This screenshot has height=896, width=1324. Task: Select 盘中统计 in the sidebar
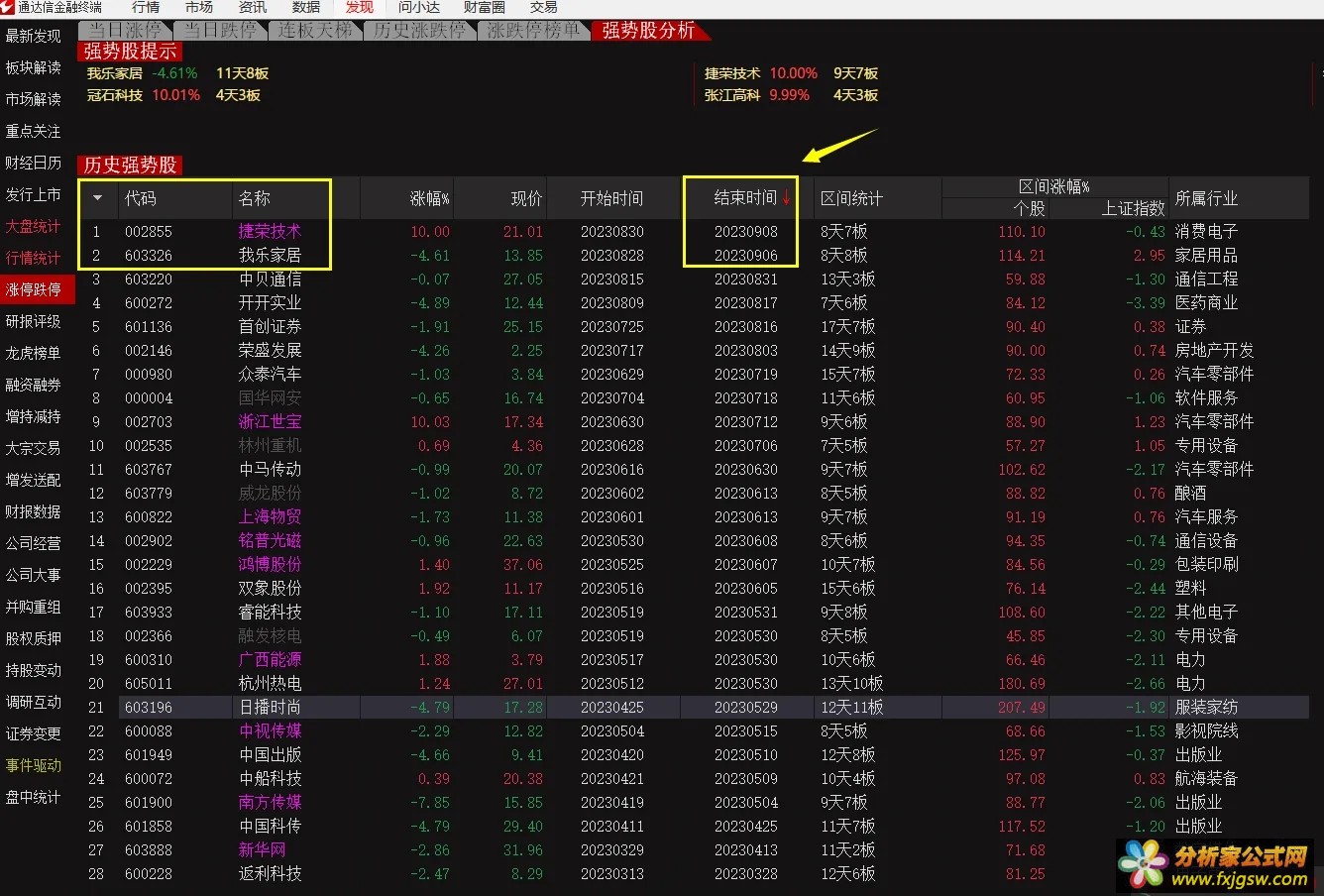[33, 797]
